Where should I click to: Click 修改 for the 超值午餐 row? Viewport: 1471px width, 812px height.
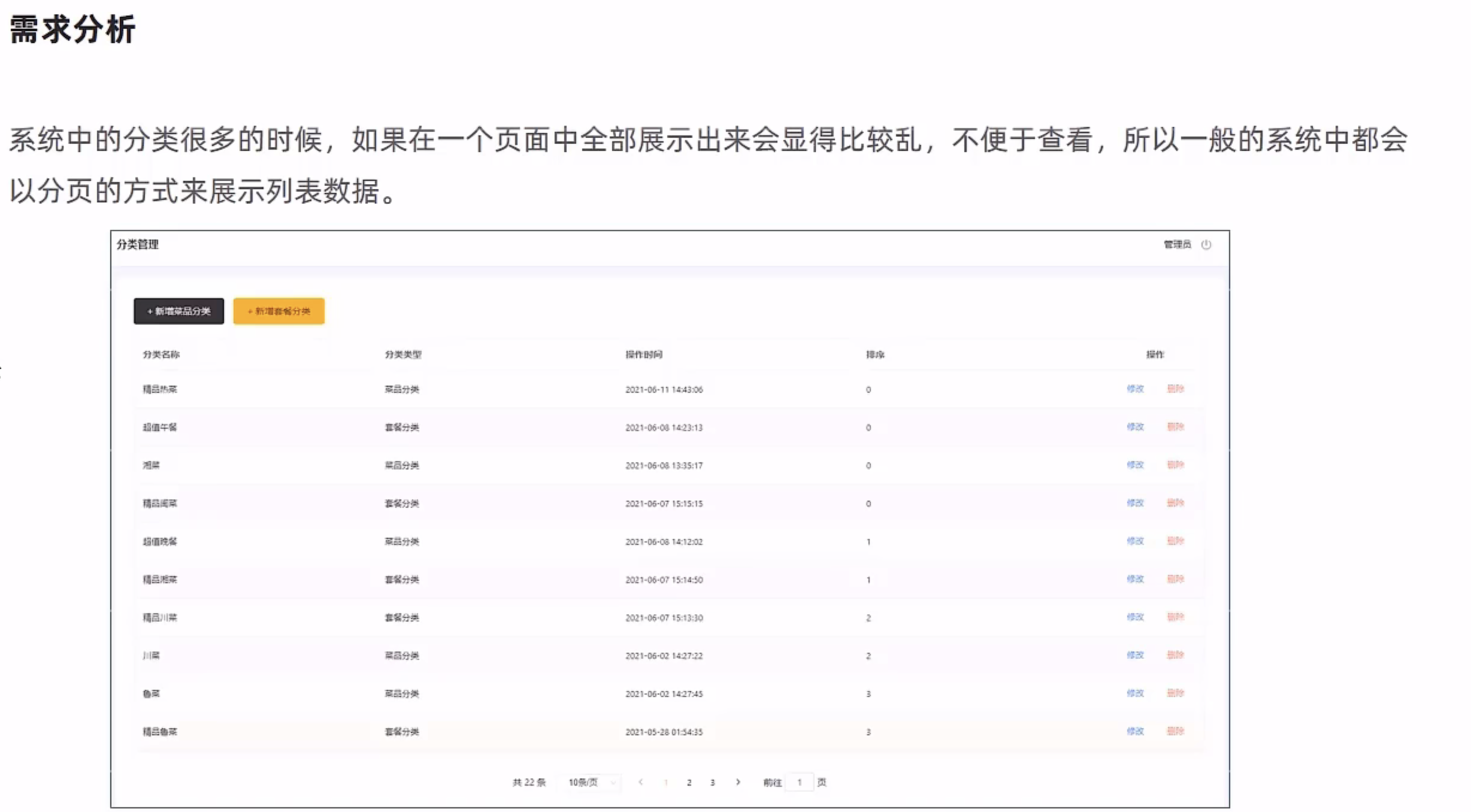point(1135,427)
